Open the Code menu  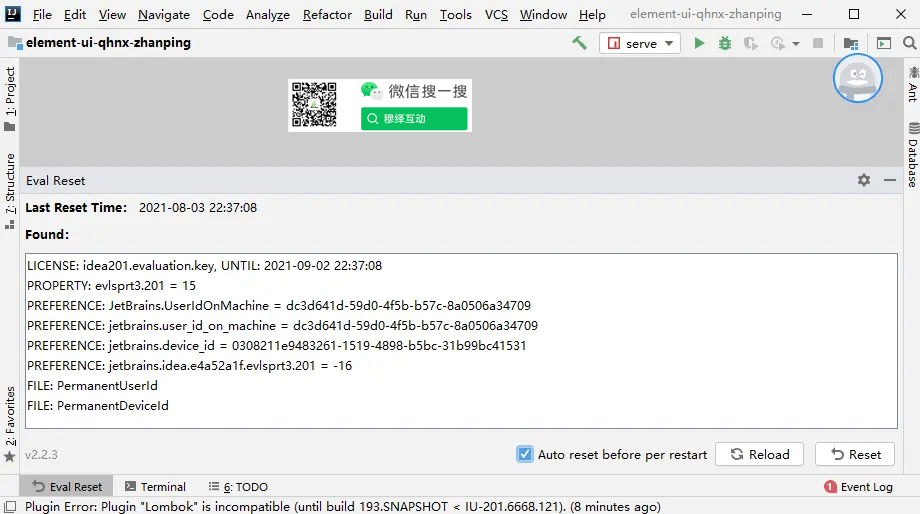(x=218, y=14)
